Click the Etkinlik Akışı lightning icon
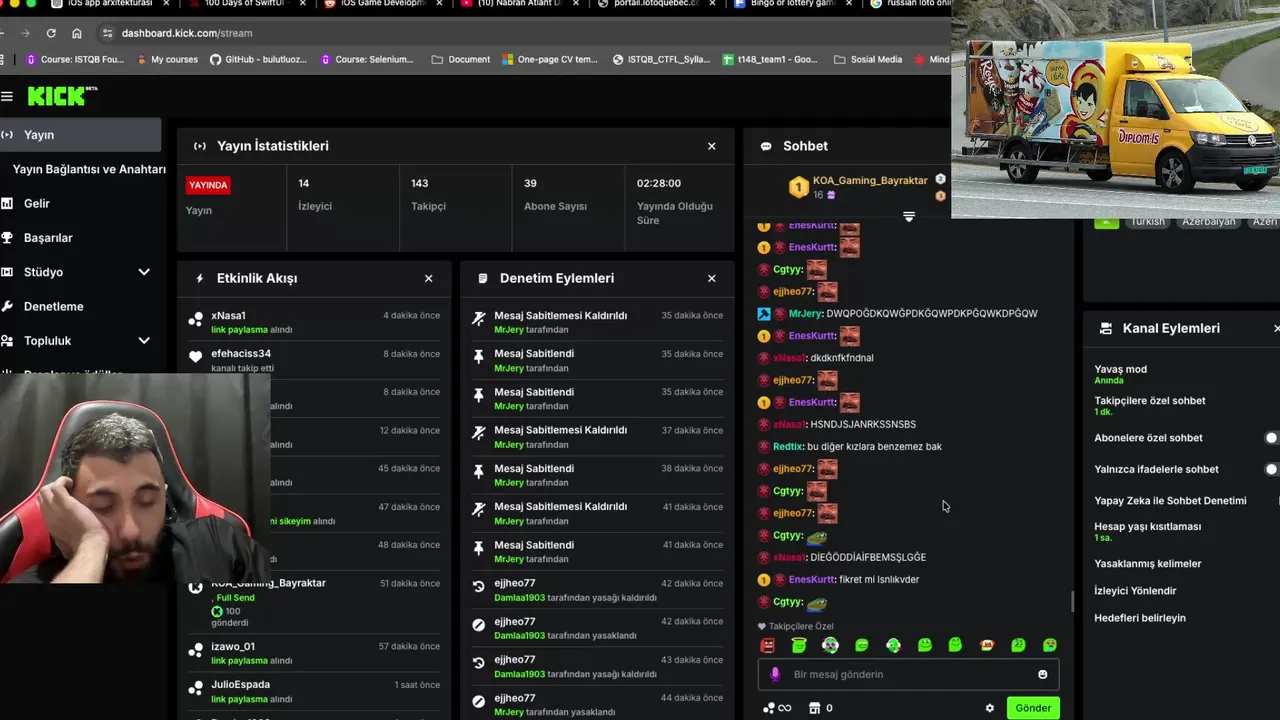The width and height of the screenshot is (1280, 720). pos(200,278)
